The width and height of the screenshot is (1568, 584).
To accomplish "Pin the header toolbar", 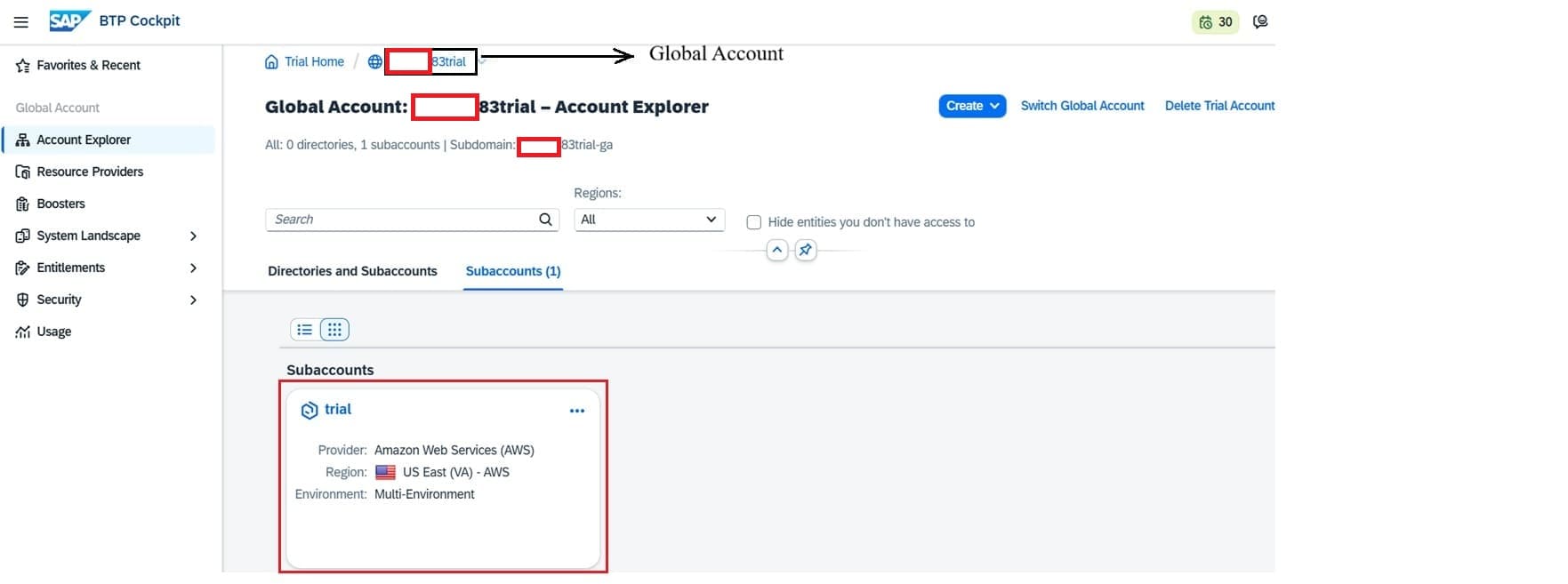I will click(x=805, y=251).
